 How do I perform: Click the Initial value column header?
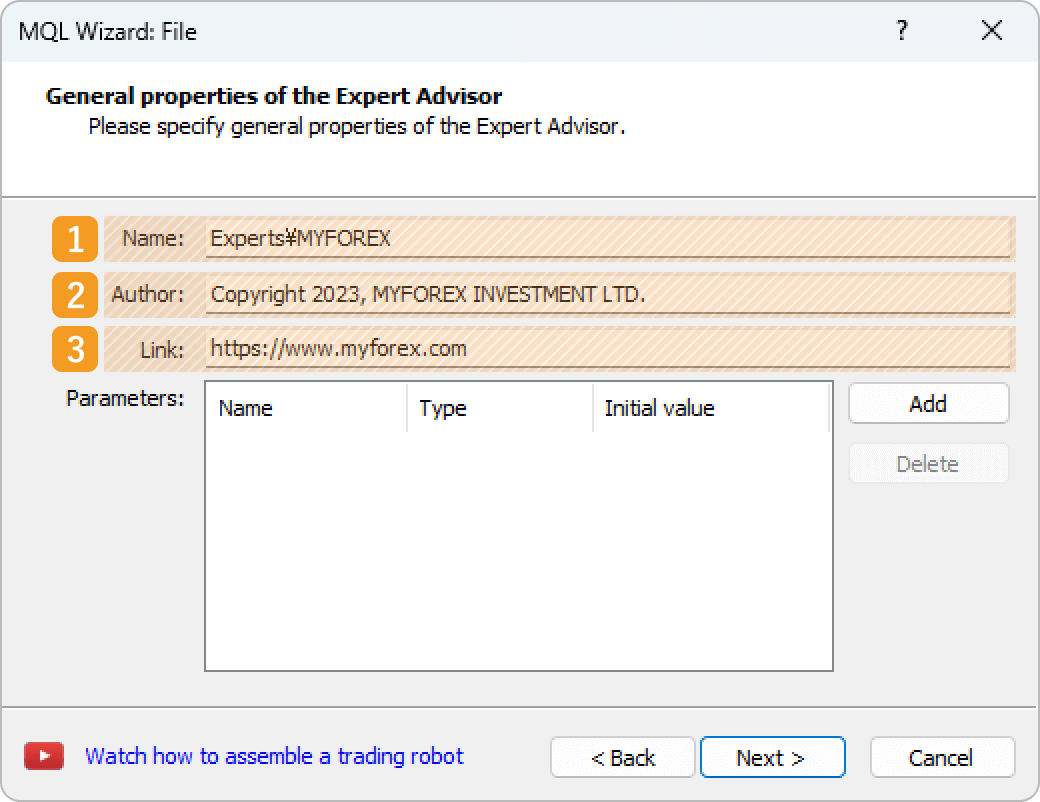(x=660, y=408)
